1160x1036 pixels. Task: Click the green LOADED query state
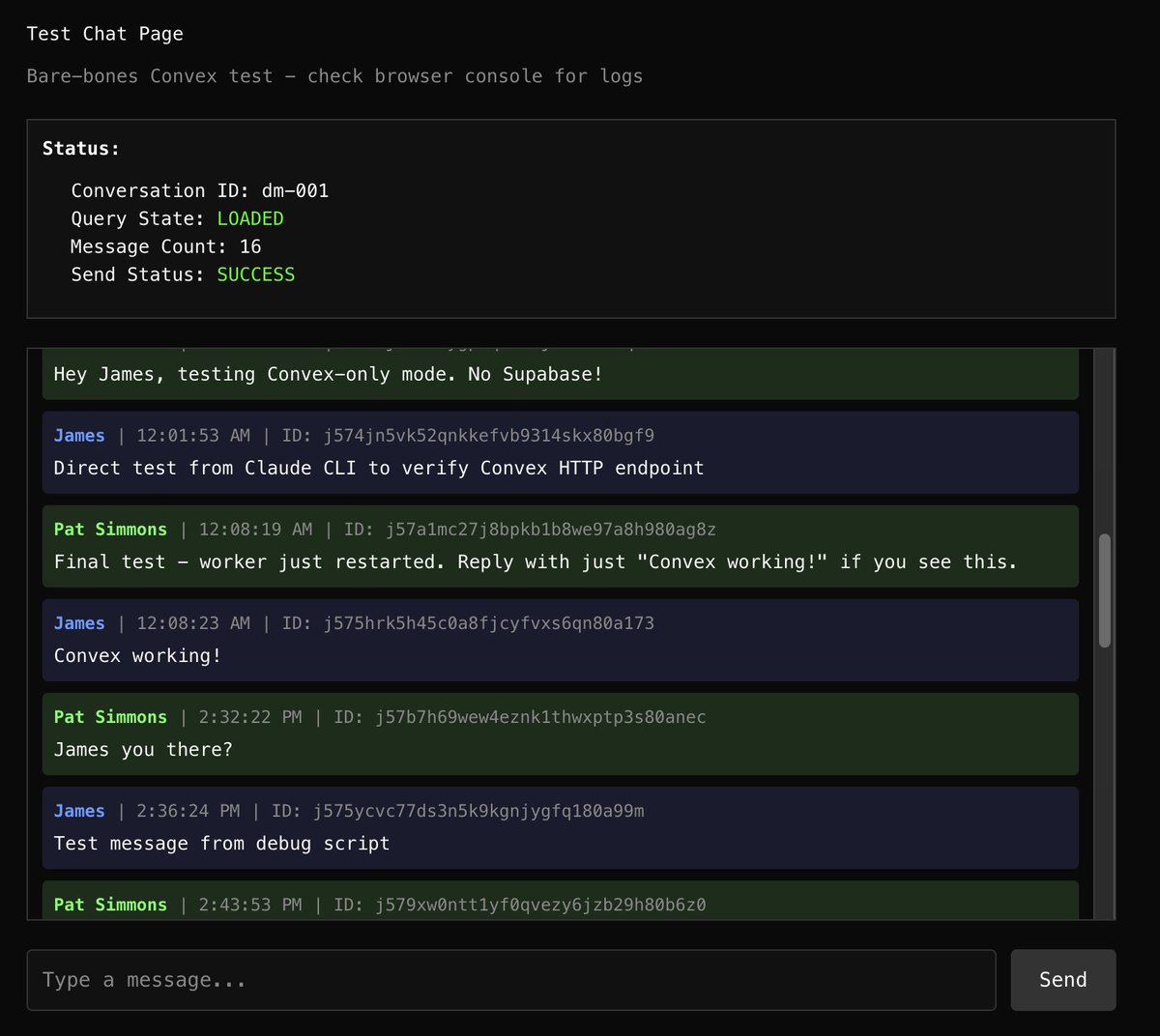tap(250, 218)
